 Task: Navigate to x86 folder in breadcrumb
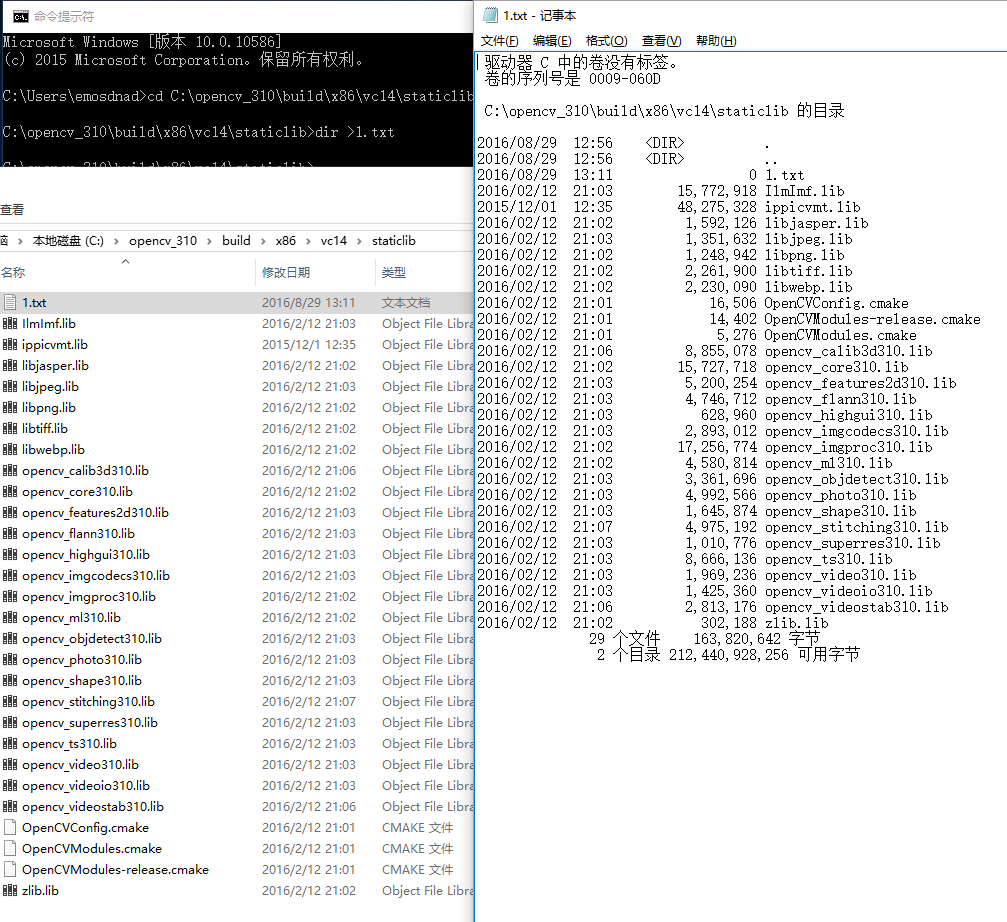[x=286, y=241]
